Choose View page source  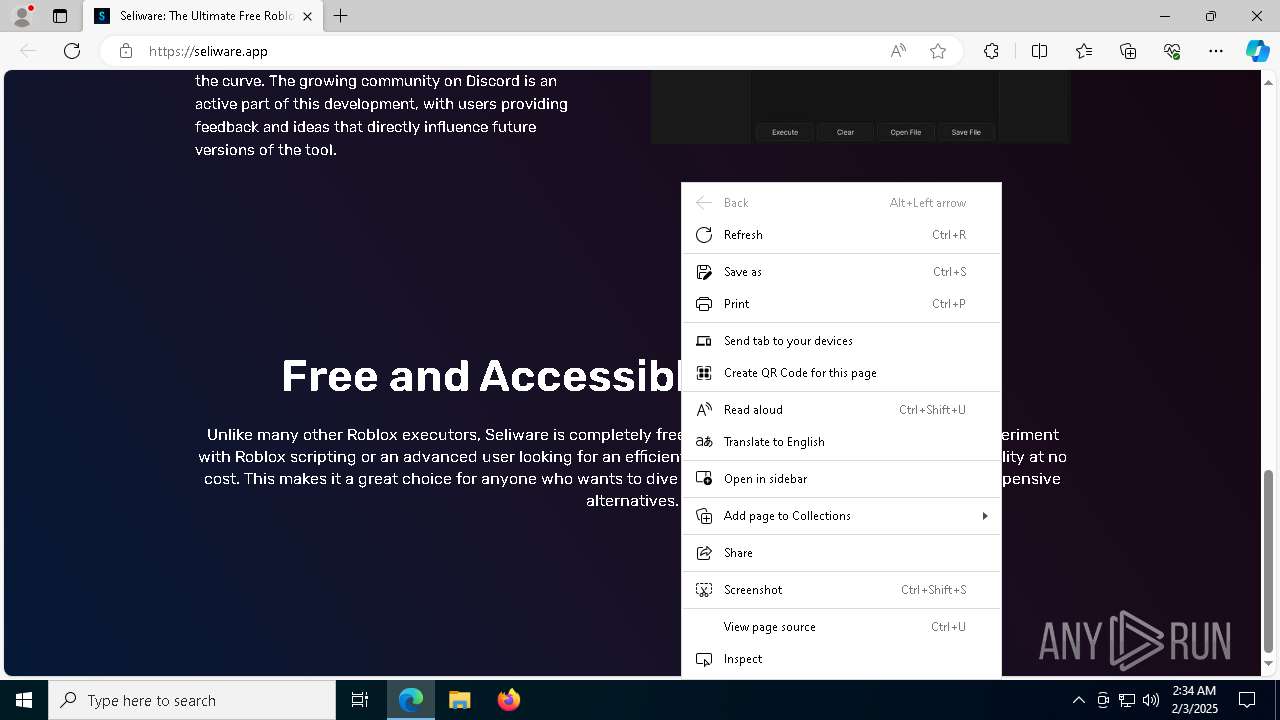pos(841,627)
